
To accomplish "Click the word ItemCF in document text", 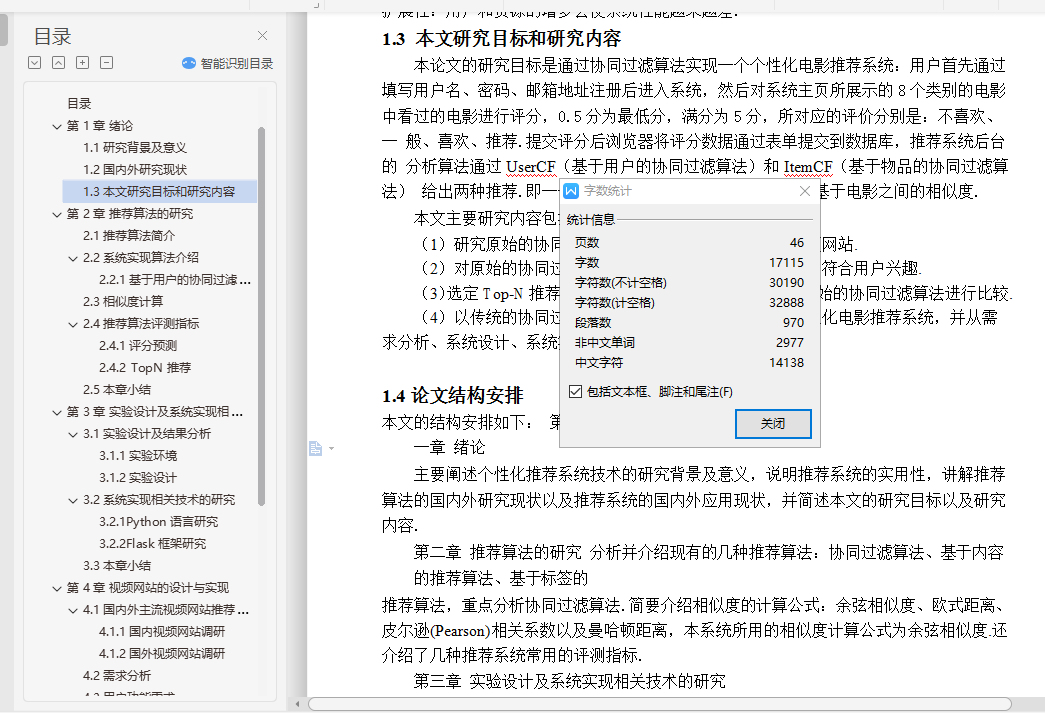I will [808, 167].
